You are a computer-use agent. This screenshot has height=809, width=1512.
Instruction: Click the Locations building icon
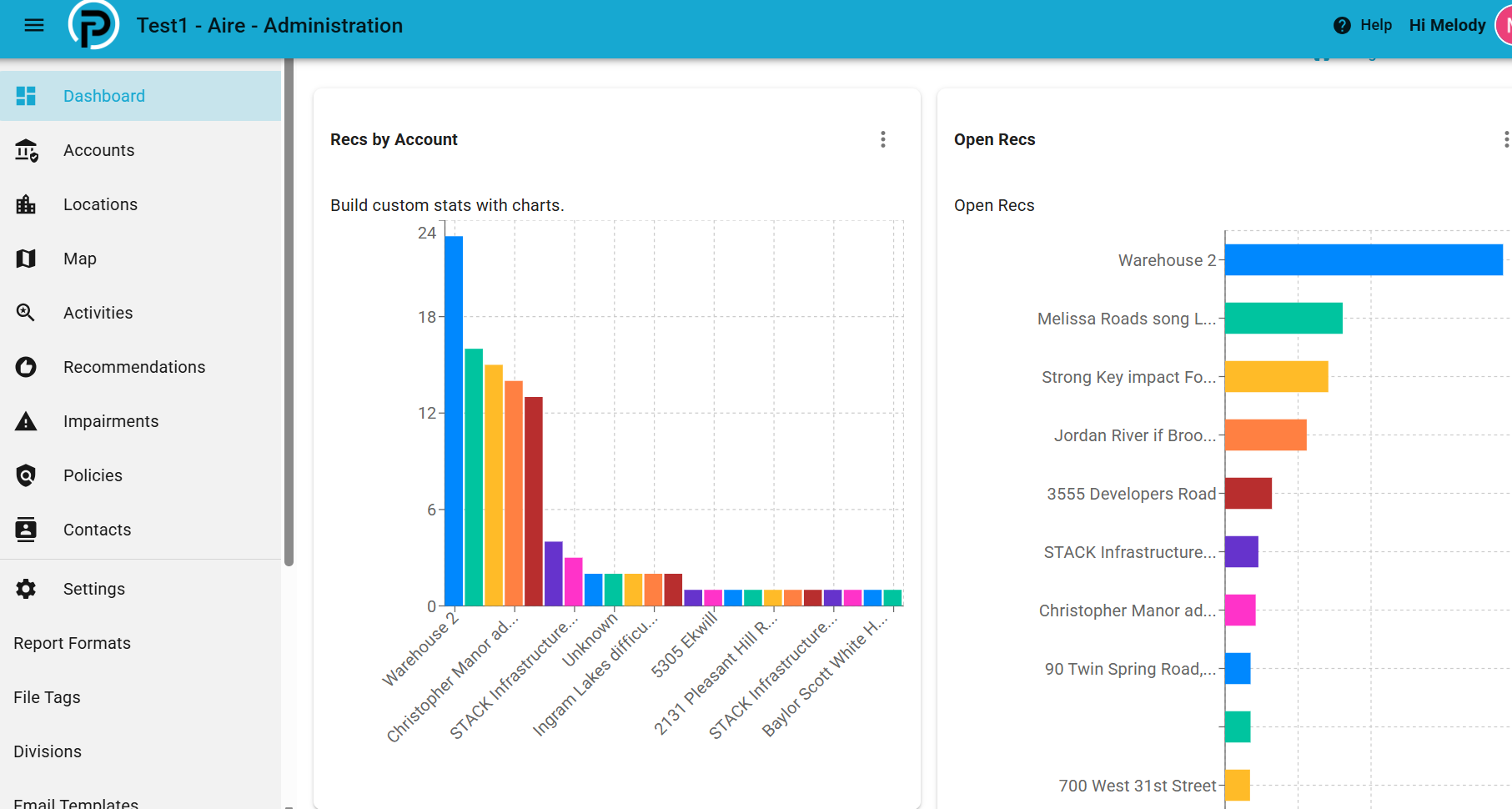(x=26, y=204)
